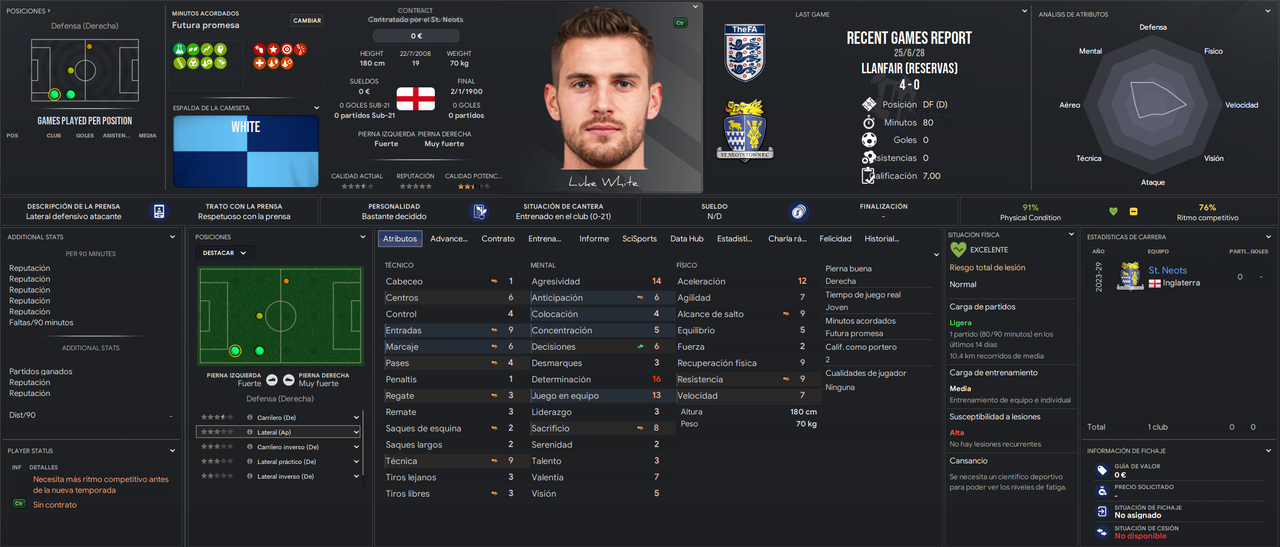Click the green Excelente heart icon
The width and height of the screenshot is (1280, 547).
(958, 249)
